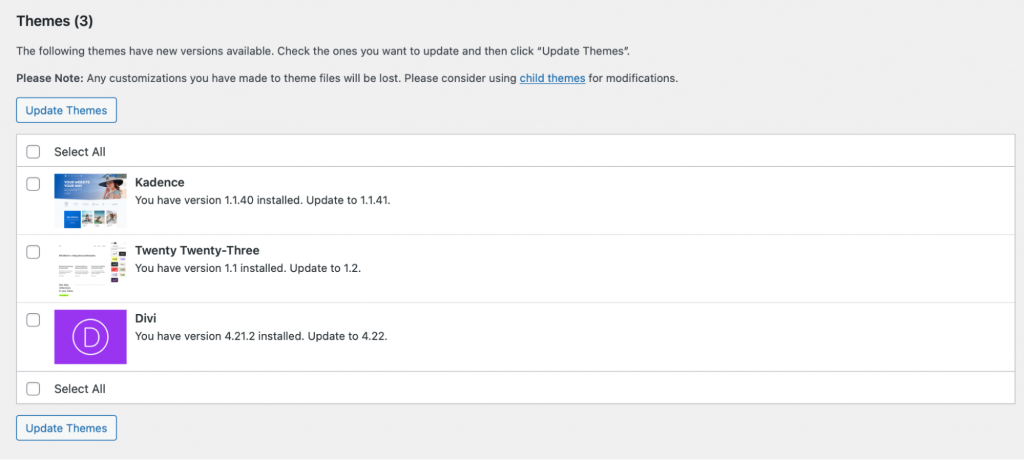Click the top Select All label

pyautogui.click(x=80, y=152)
